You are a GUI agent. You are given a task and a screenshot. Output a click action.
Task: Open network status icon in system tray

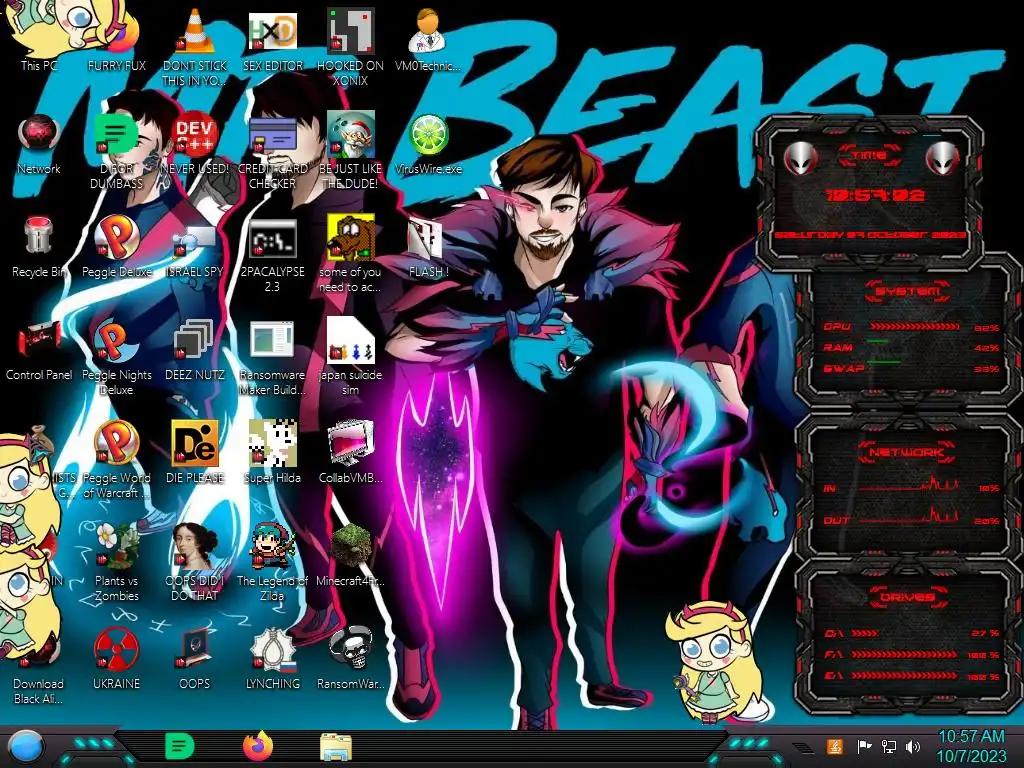(x=889, y=746)
